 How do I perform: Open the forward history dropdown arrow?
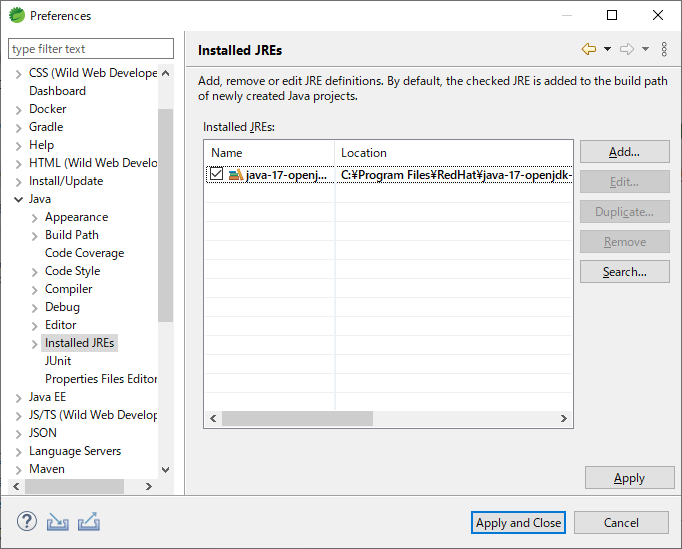[645, 49]
